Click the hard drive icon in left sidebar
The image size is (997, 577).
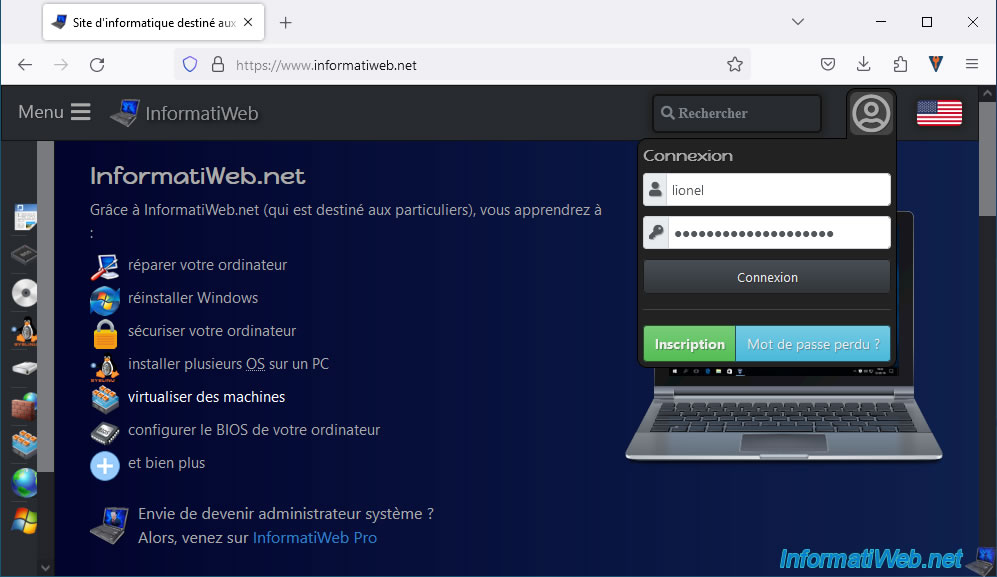(24, 368)
